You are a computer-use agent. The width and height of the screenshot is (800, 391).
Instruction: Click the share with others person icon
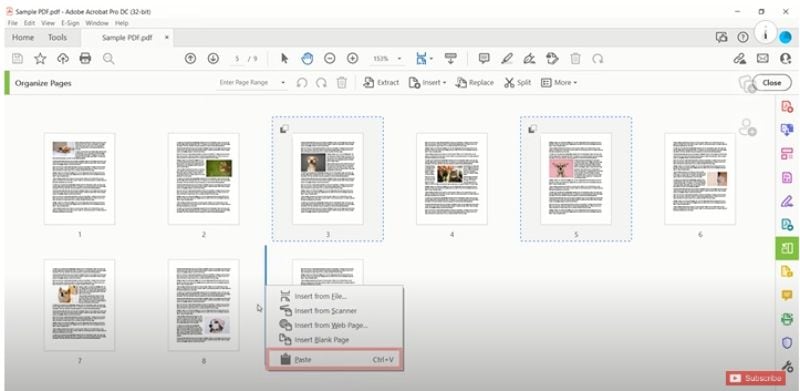tap(786, 59)
